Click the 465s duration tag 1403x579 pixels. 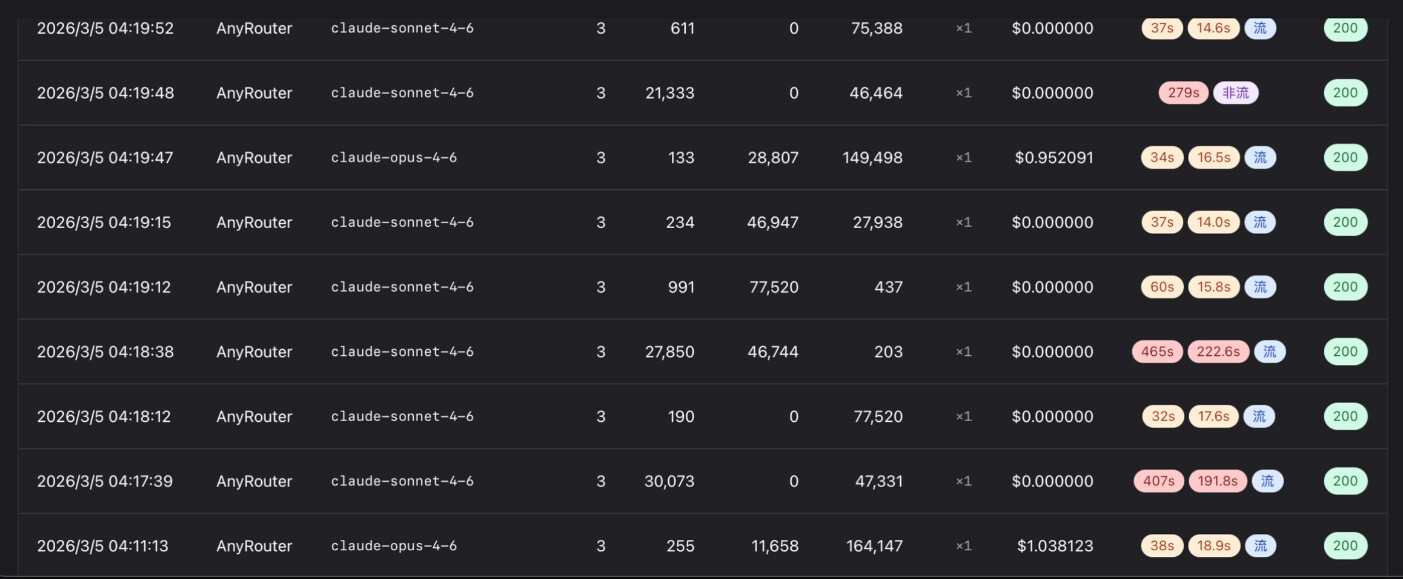click(x=1157, y=352)
